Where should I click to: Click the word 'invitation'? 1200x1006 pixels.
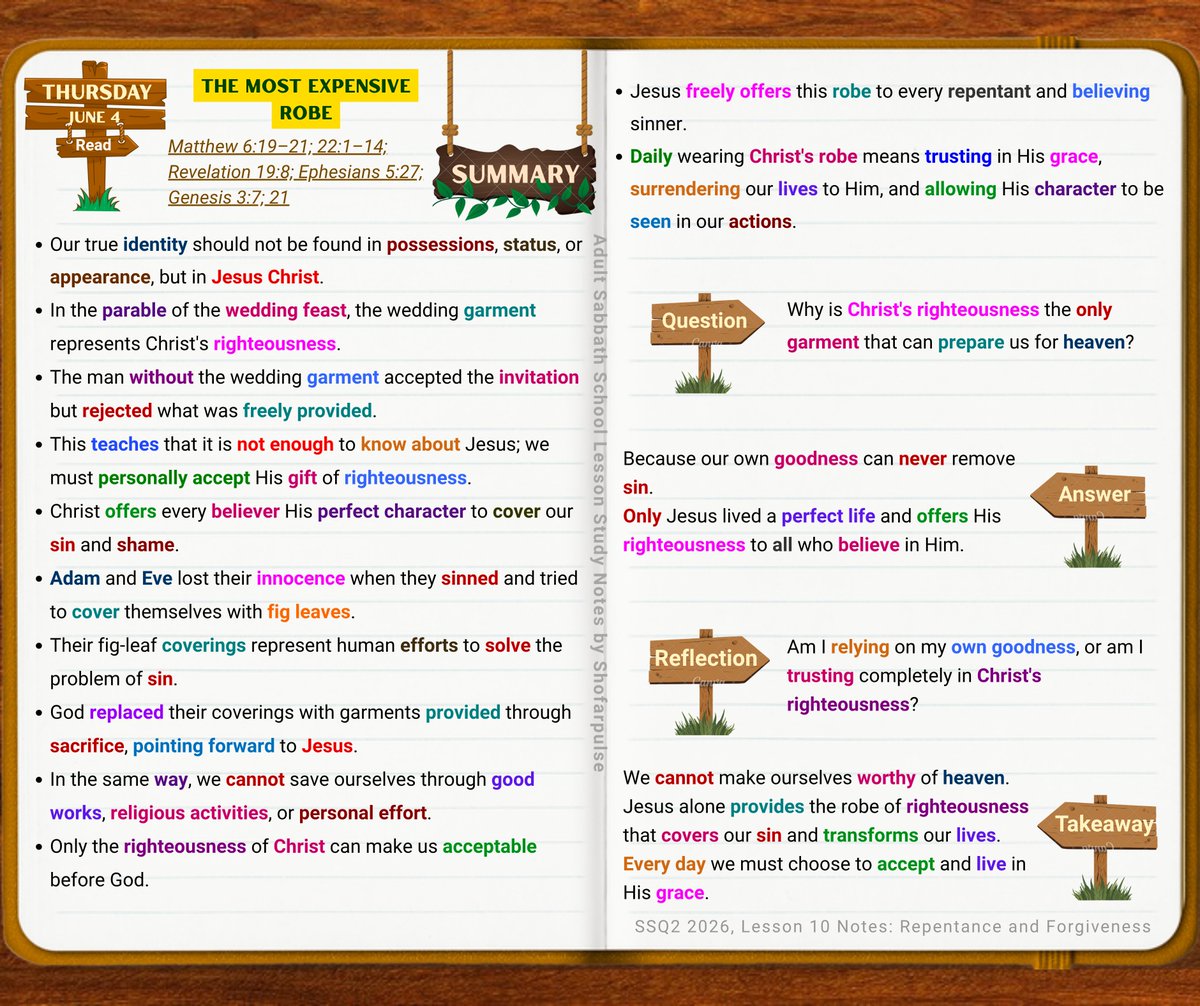(x=539, y=377)
